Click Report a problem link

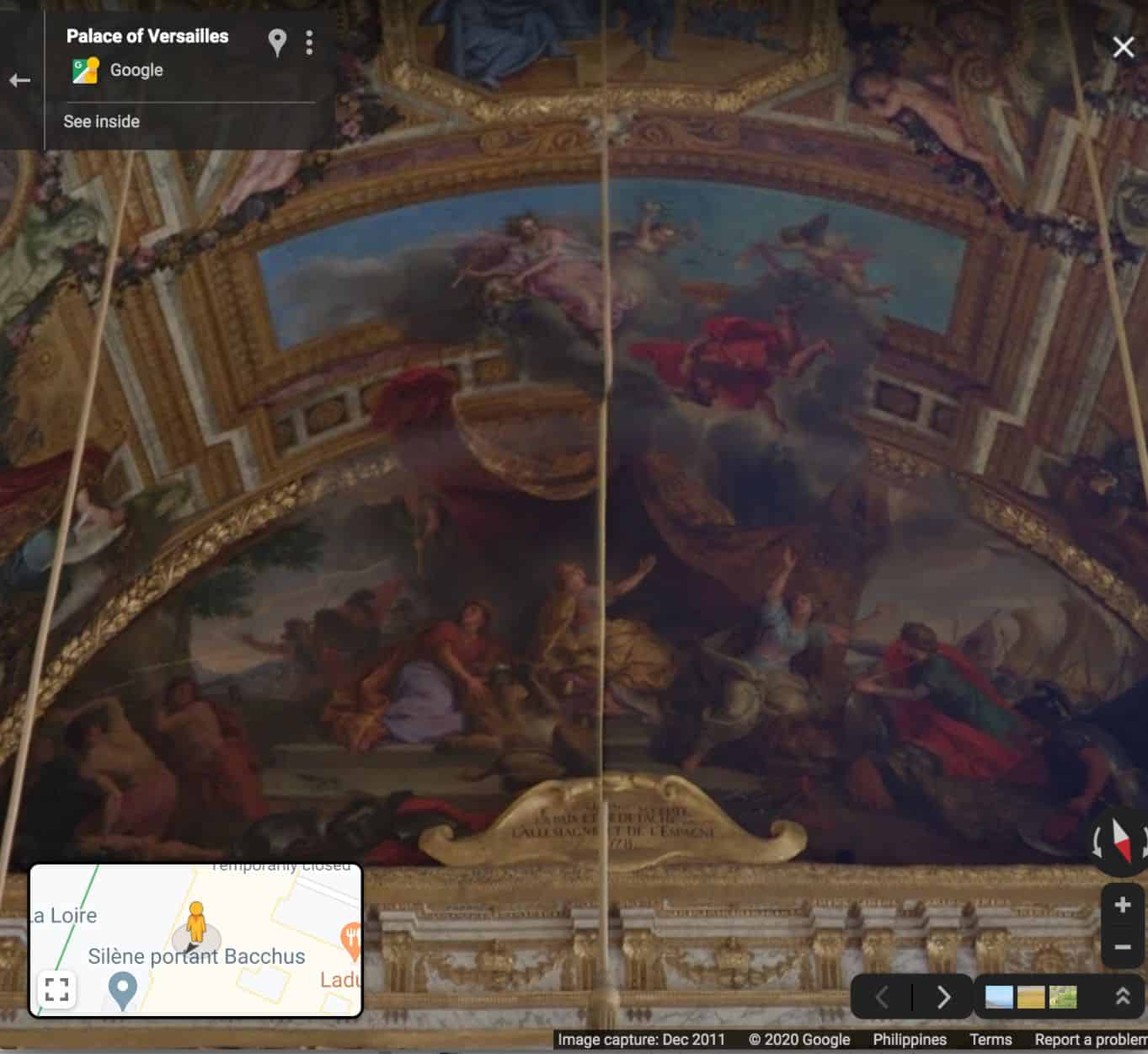coord(1091,1040)
